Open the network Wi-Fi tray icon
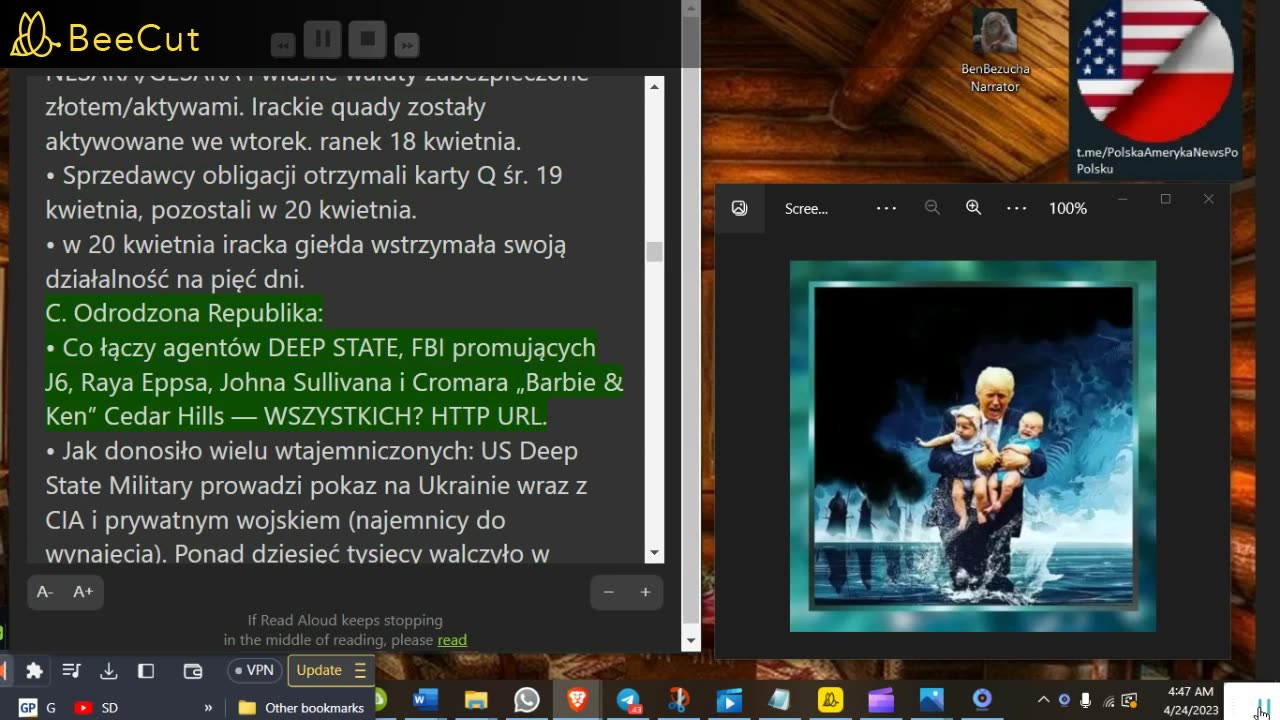 click(x=1108, y=700)
